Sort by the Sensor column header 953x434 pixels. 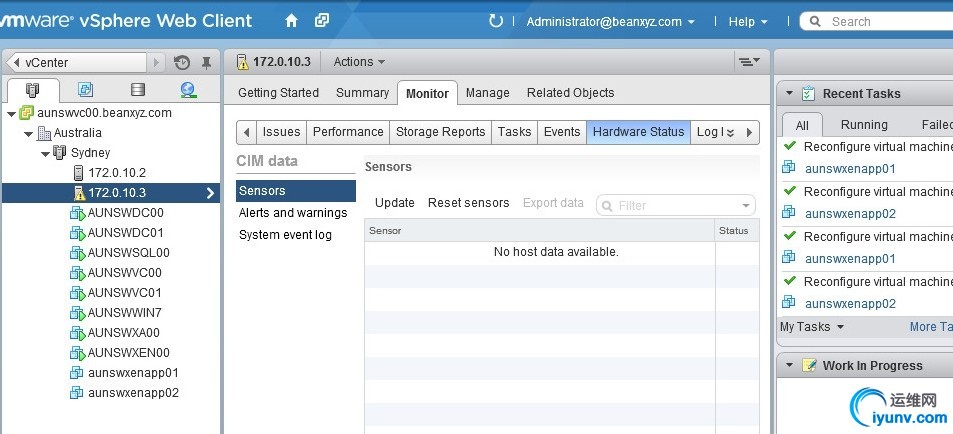[540, 231]
